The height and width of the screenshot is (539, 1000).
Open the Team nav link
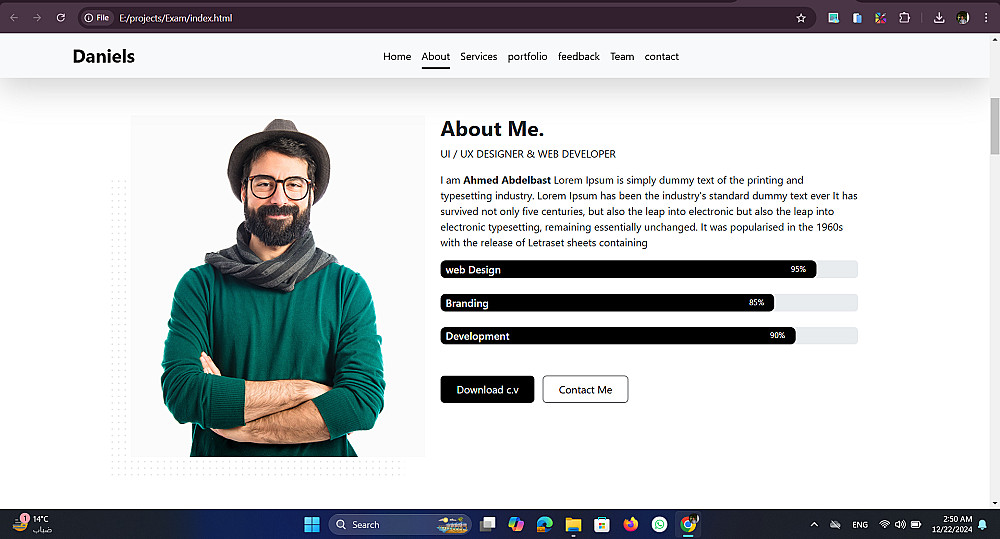coord(622,56)
